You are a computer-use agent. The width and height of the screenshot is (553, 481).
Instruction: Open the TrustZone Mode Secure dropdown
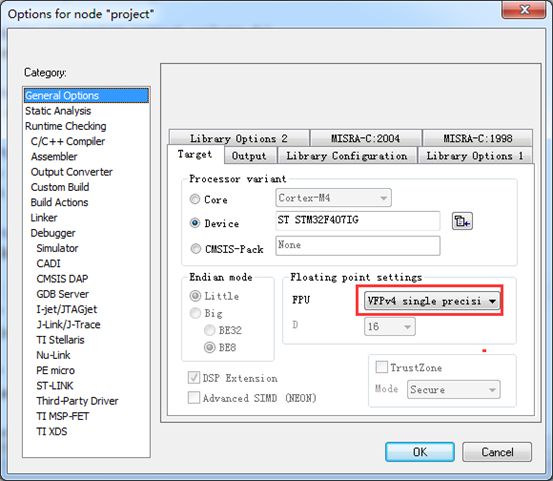pyautogui.click(x=454, y=390)
